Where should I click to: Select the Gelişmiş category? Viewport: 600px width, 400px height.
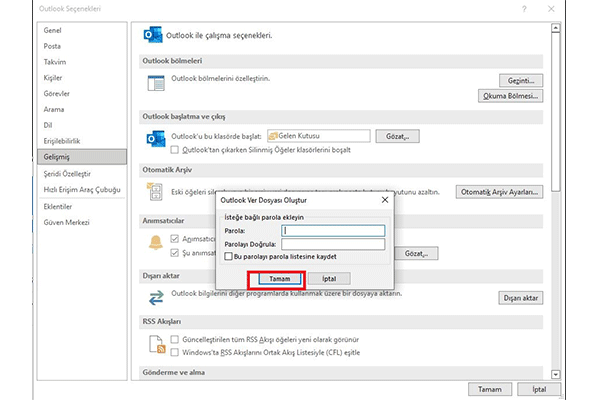pyautogui.click(x=82, y=157)
